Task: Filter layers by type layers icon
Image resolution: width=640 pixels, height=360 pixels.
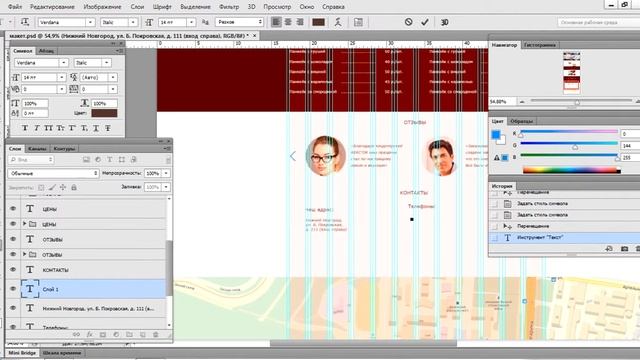Action: [110, 160]
